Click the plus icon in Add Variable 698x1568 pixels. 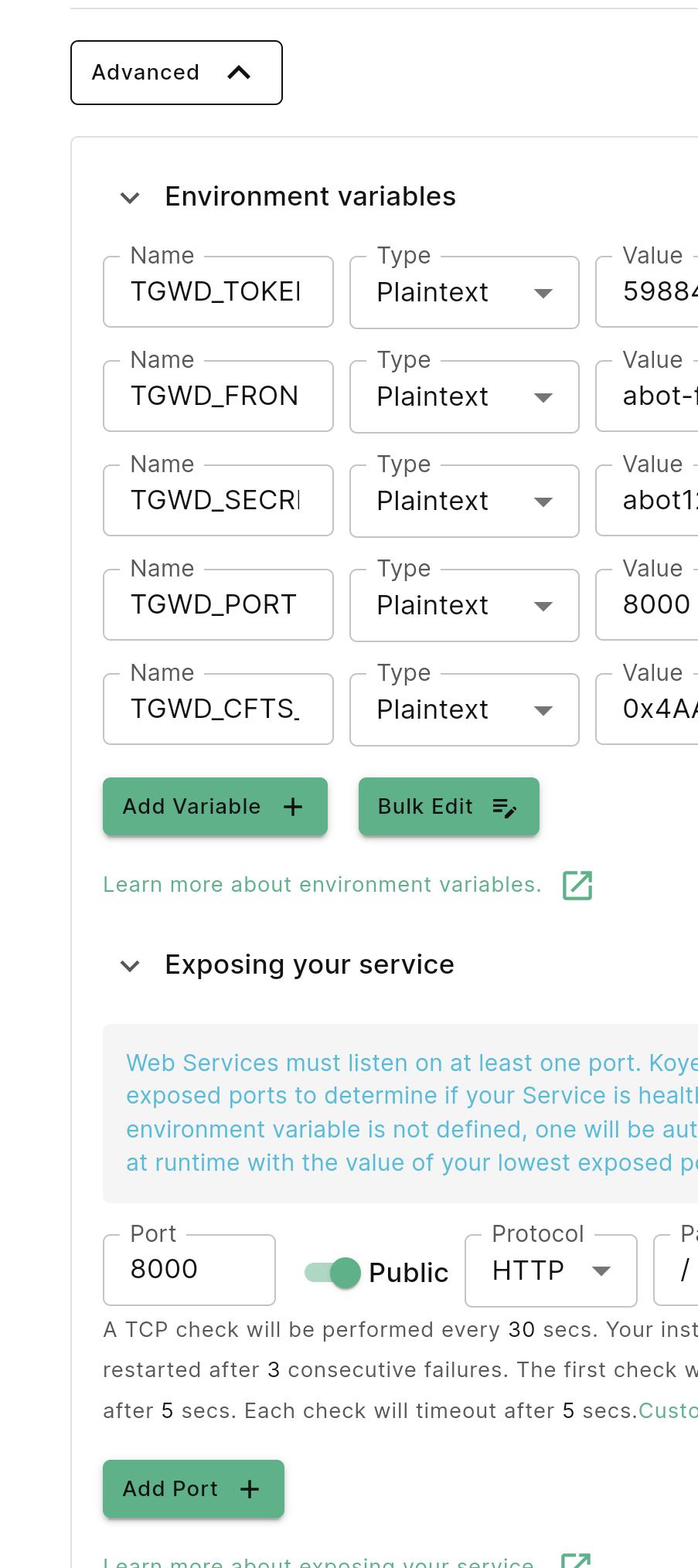click(293, 807)
